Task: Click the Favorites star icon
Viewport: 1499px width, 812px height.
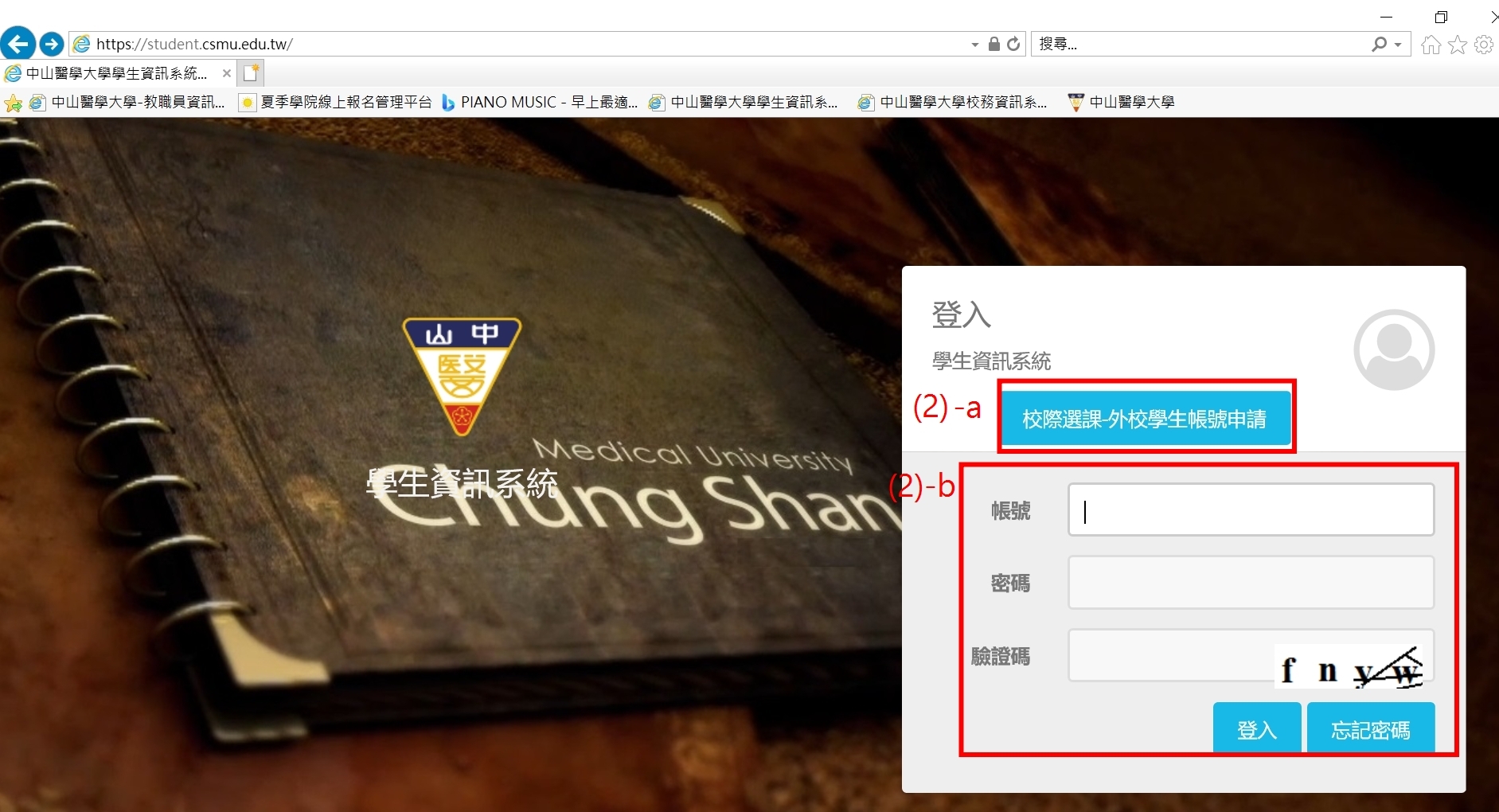Action: coord(1458,45)
